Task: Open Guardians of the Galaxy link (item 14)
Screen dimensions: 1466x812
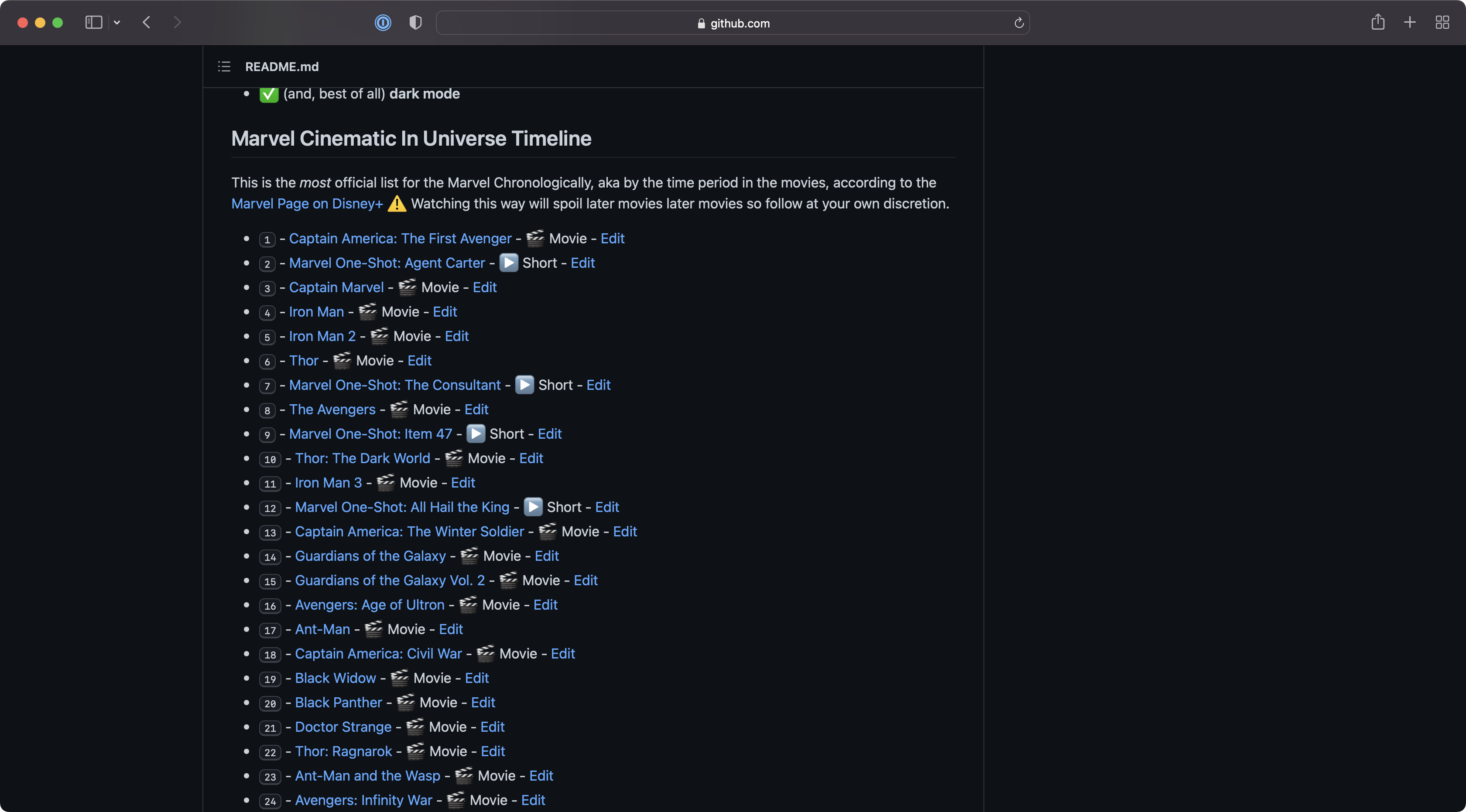Action: click(x=370, y=557)
